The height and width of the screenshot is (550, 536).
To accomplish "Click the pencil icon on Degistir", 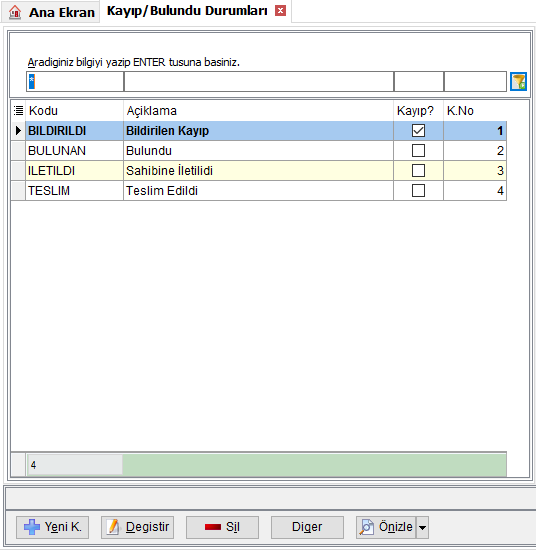I will (113, 527).
